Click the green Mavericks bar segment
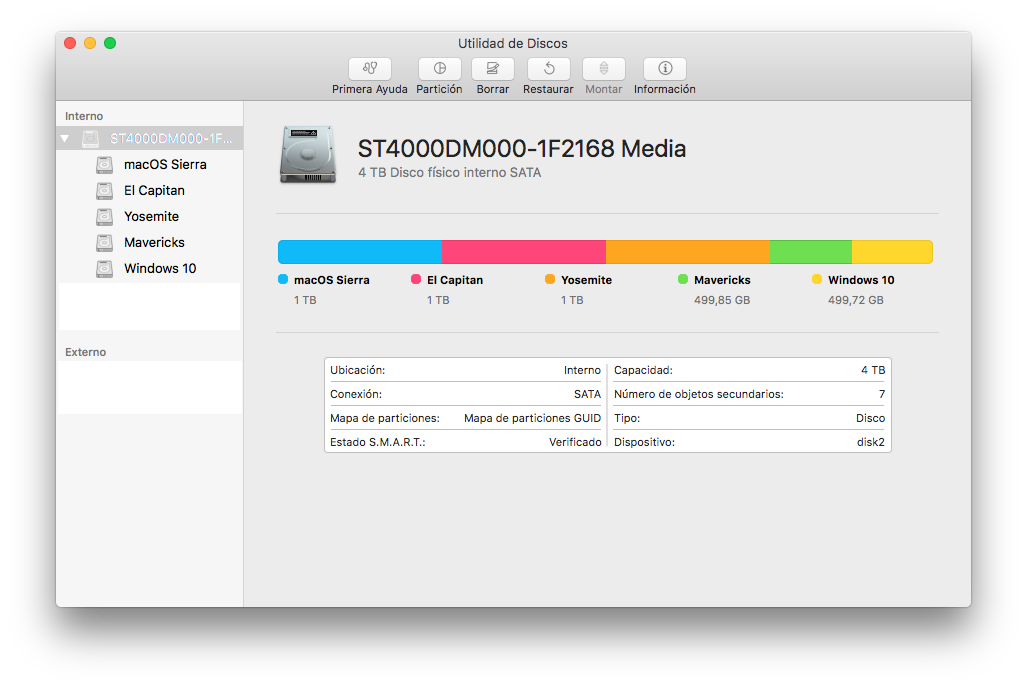The image size is (1027, 687). point(811,252)
